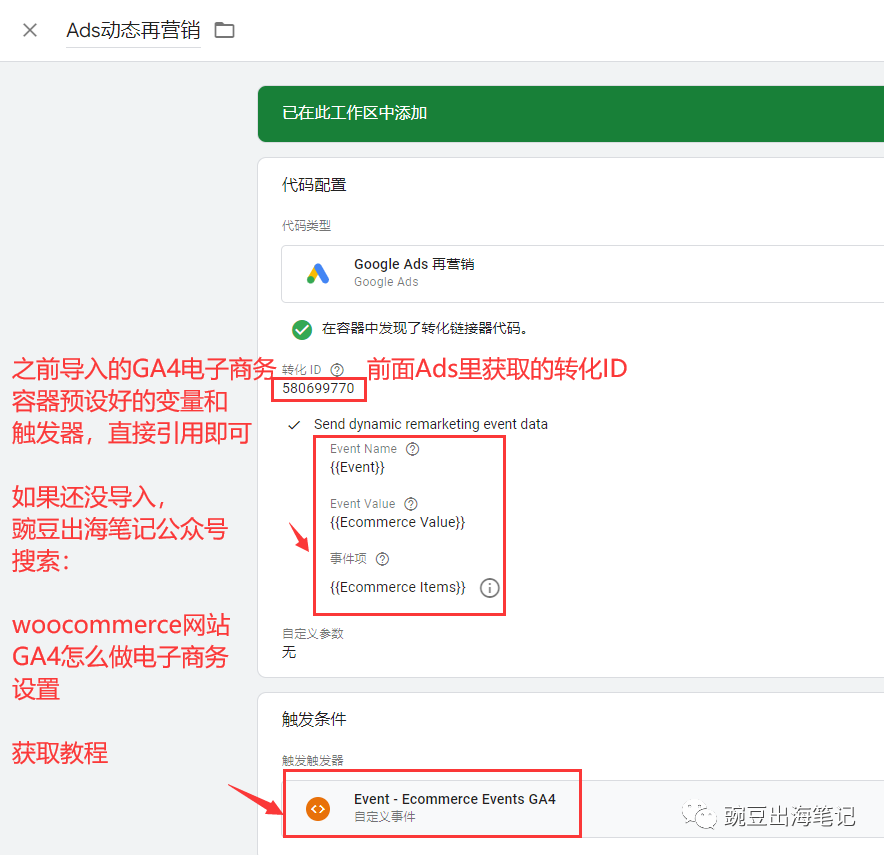Click Send dynamic remarketing event data option
884x855 pixels.
click(431, 424)
